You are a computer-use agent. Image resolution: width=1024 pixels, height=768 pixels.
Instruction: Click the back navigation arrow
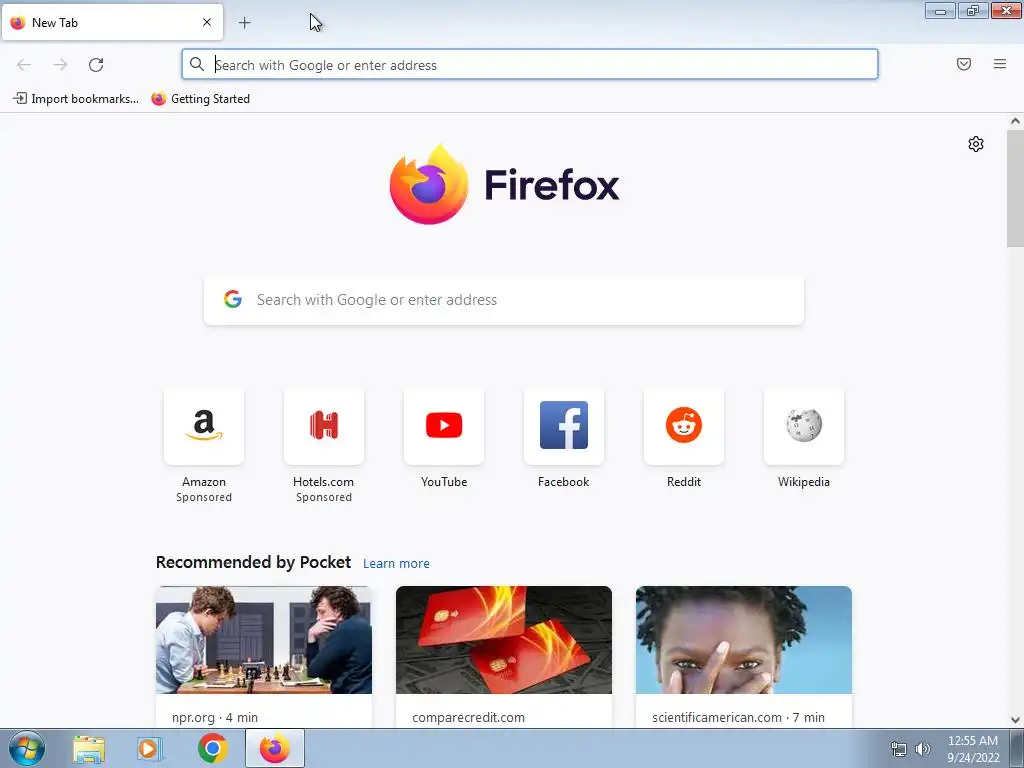(x=24, y=65)
